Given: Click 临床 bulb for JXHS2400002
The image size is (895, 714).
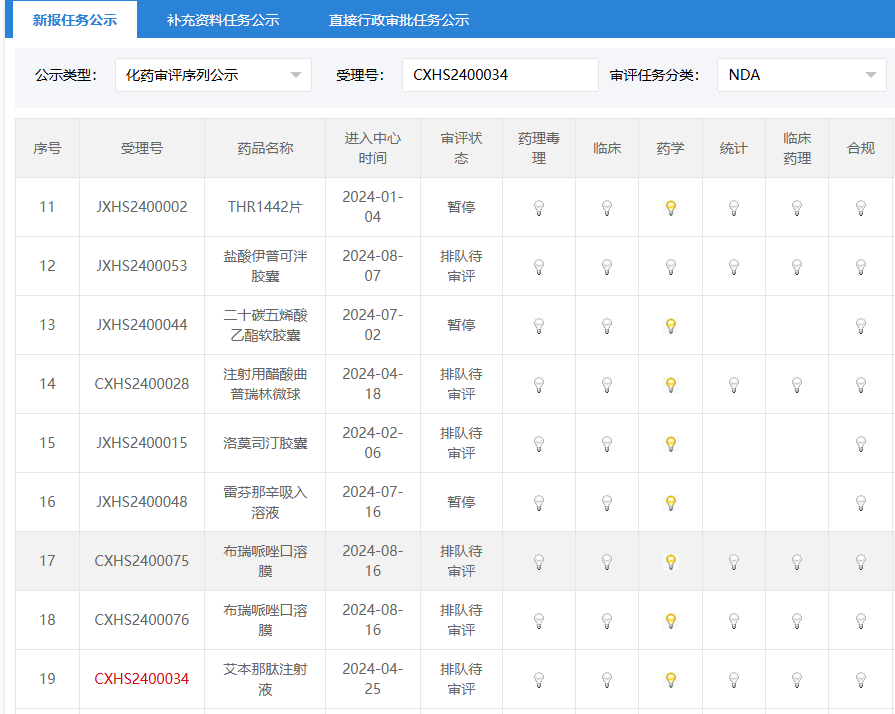Looking at the screenshot, I should 607,208.
